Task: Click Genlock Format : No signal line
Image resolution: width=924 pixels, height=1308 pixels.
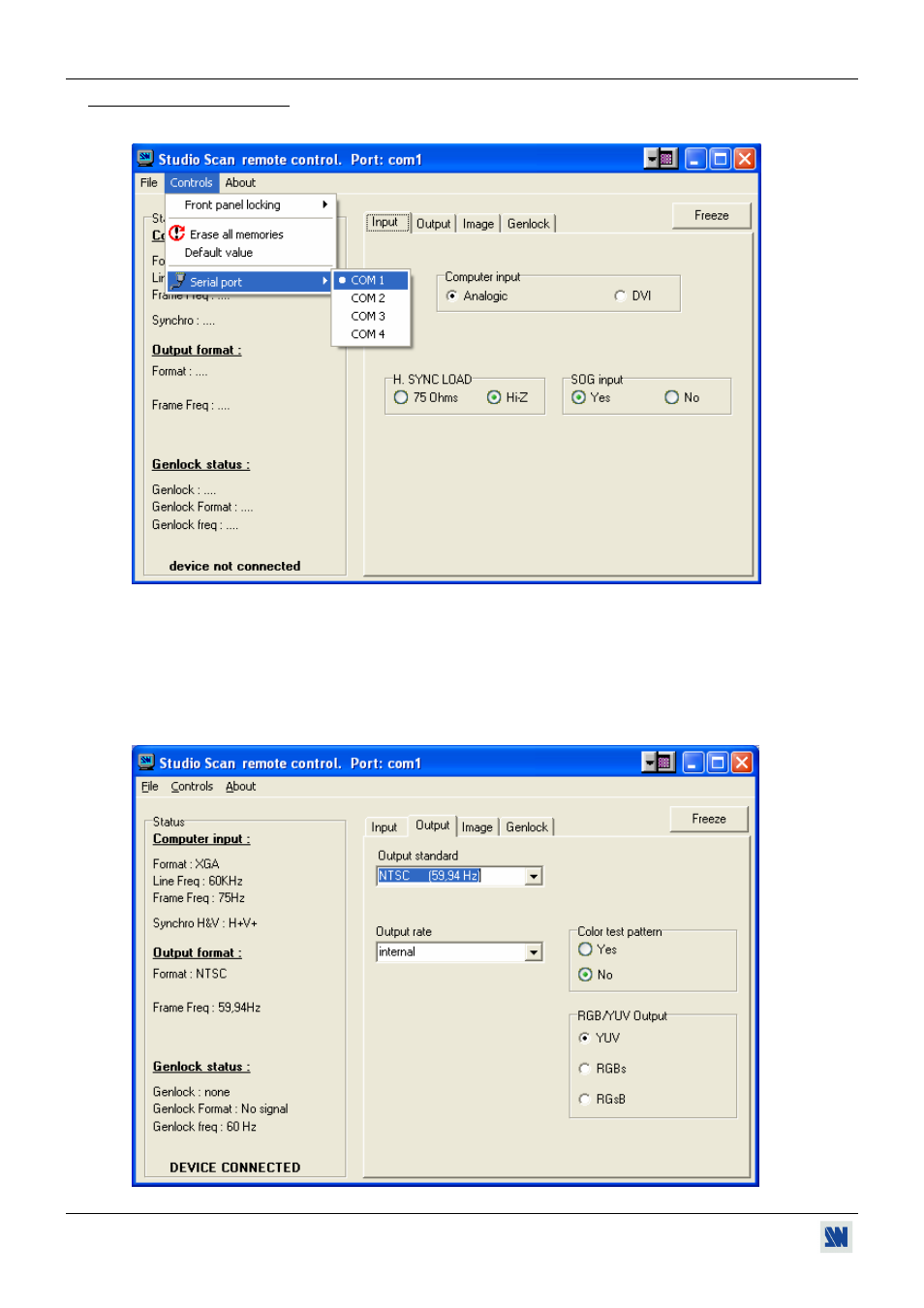Action: [x=220, y=1109]
